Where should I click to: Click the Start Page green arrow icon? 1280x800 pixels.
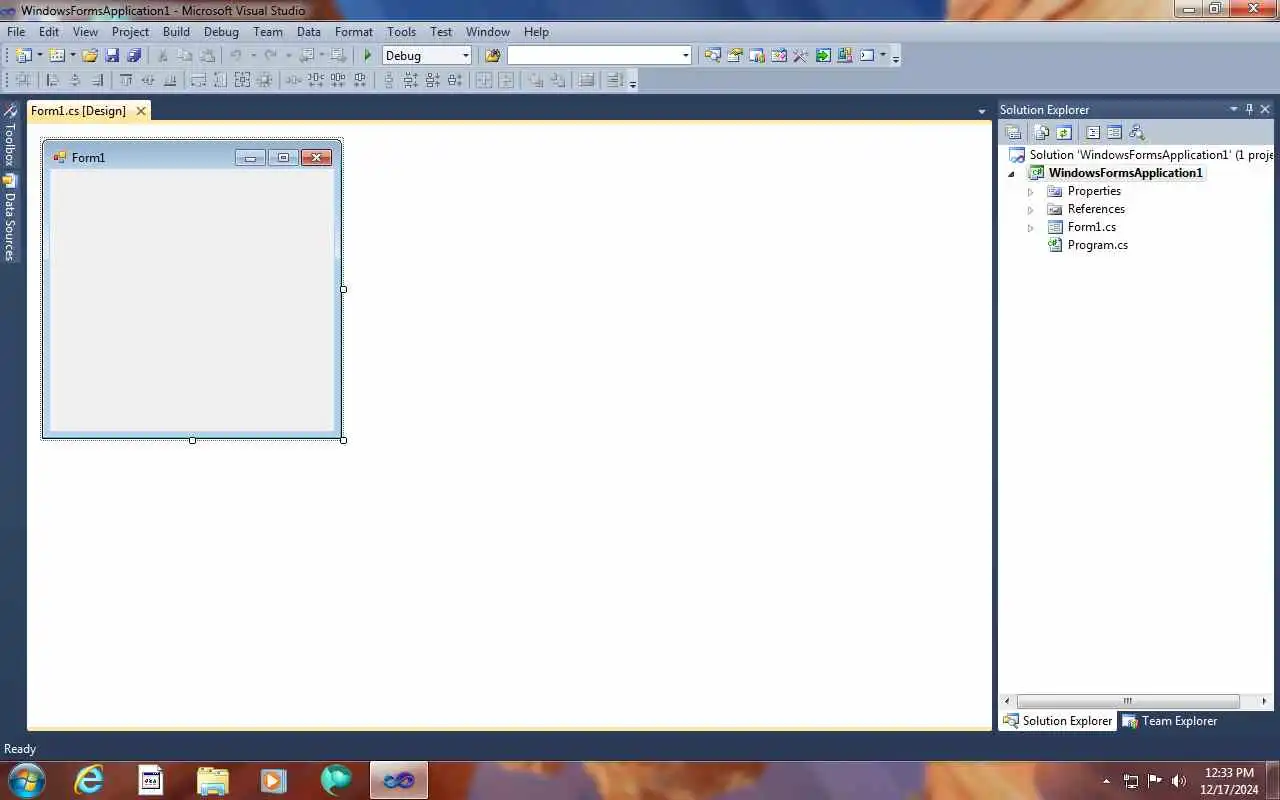tap(823, 55)
